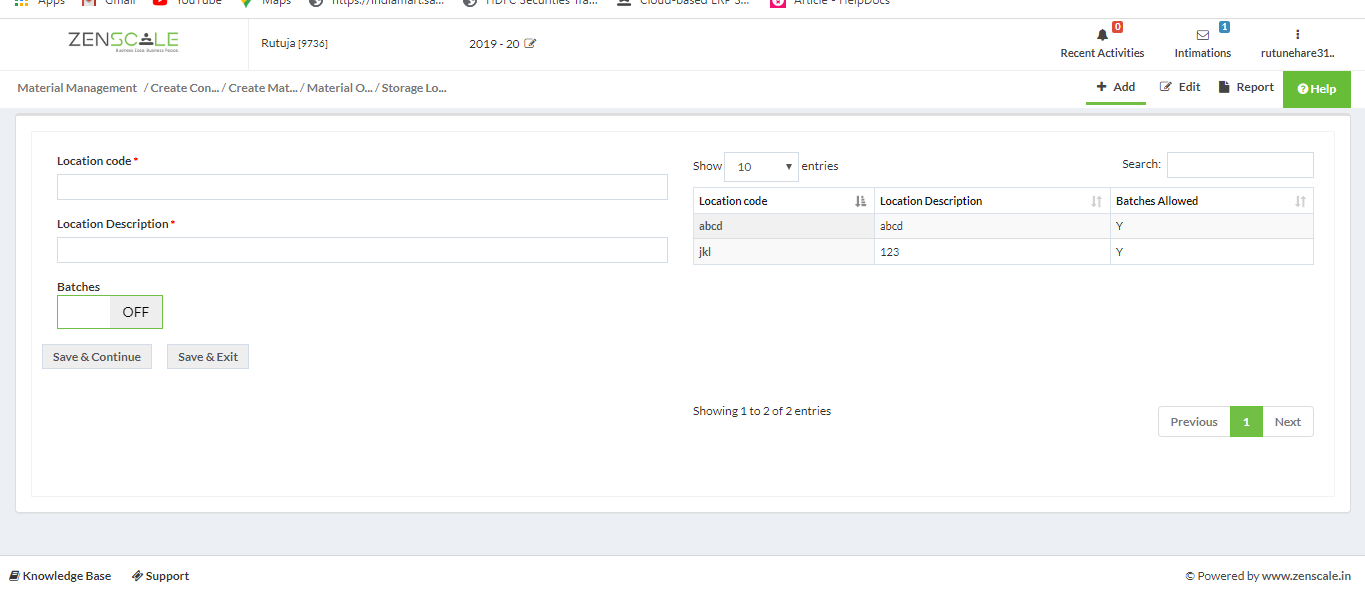
Task: Open Support link in footer
Action: click(160, 576)
